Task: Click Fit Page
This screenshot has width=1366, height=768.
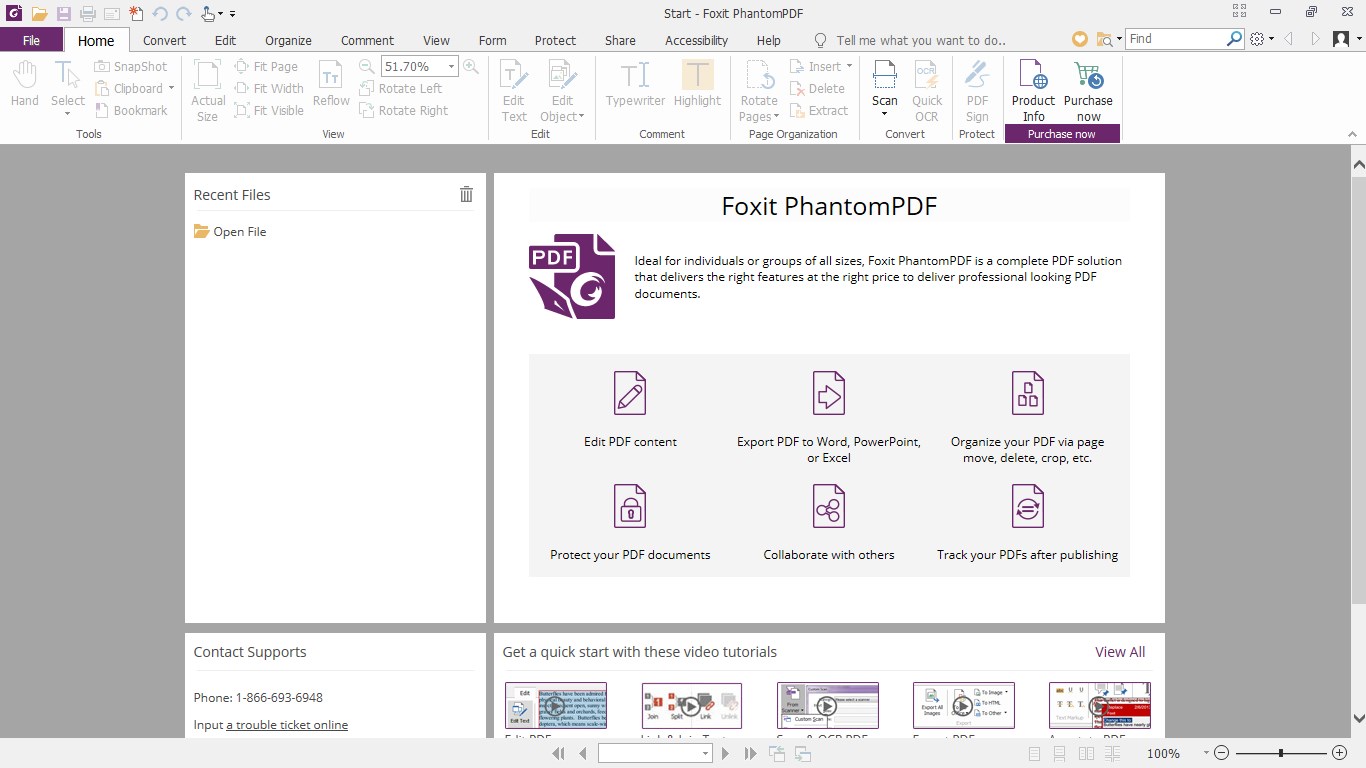Action: point(266,66)
